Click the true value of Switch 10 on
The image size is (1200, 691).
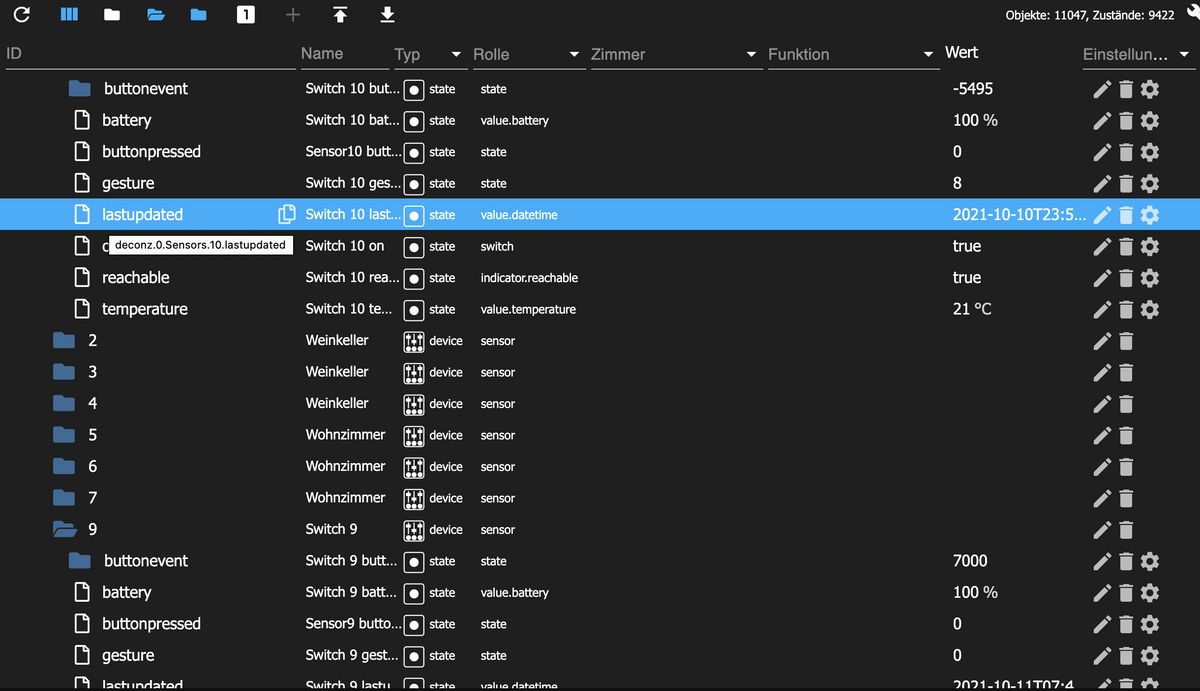click(967, 246)
